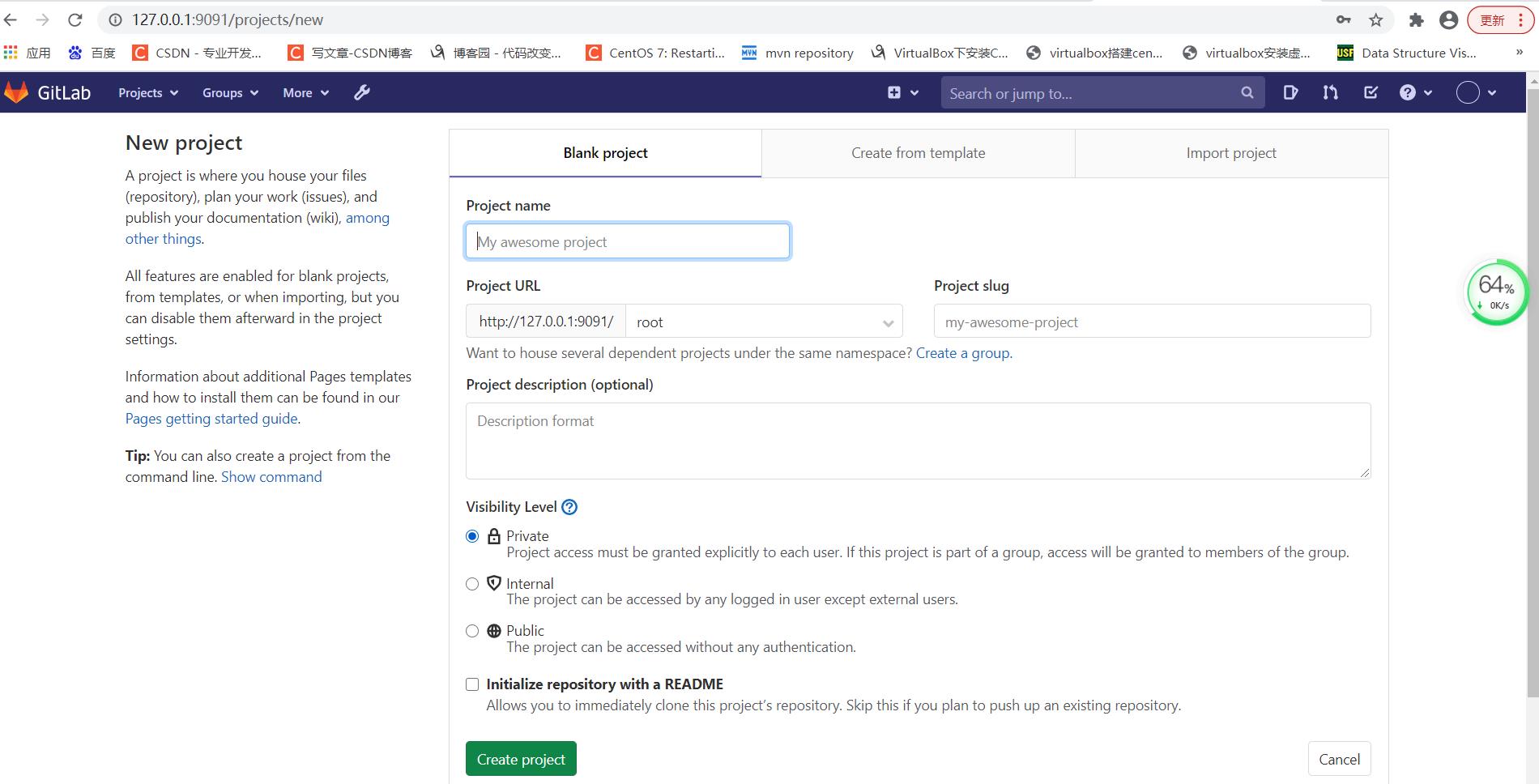The width and height of the screenshot is (1539, 784).
Task: Click the Project description text area
Action: (x=919, y=441)
